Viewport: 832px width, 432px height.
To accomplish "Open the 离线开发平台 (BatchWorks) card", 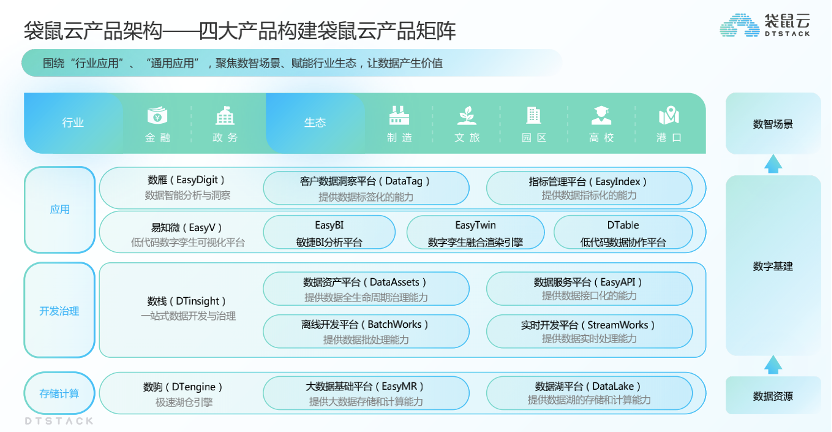I will click(366, 331).
